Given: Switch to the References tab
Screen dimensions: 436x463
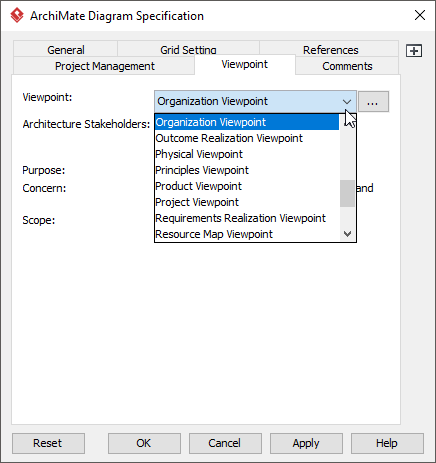Looking at the screenshot, I should point(330,49).
